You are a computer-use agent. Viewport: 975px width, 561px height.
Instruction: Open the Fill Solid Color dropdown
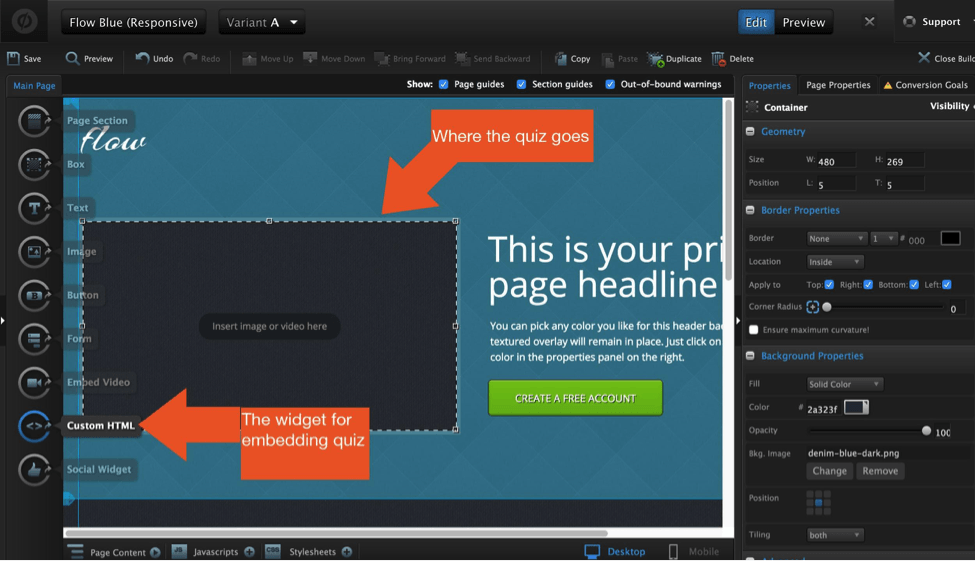(x=845, y=384)
